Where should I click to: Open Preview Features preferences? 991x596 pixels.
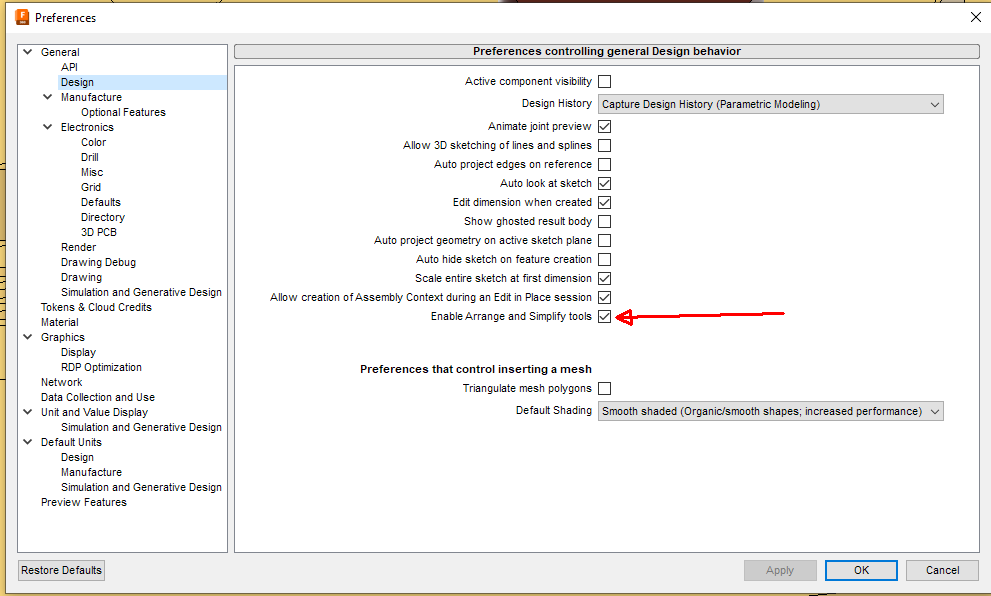point(83,502)
